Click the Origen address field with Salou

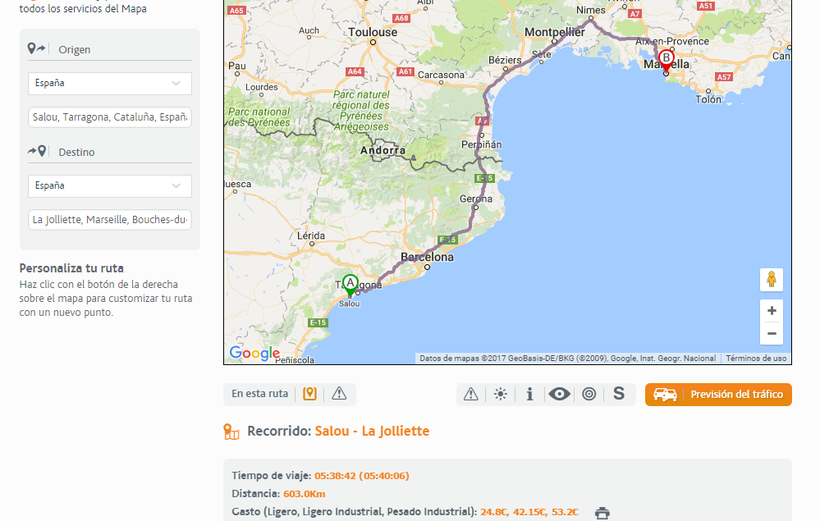[x=110, y=117]
